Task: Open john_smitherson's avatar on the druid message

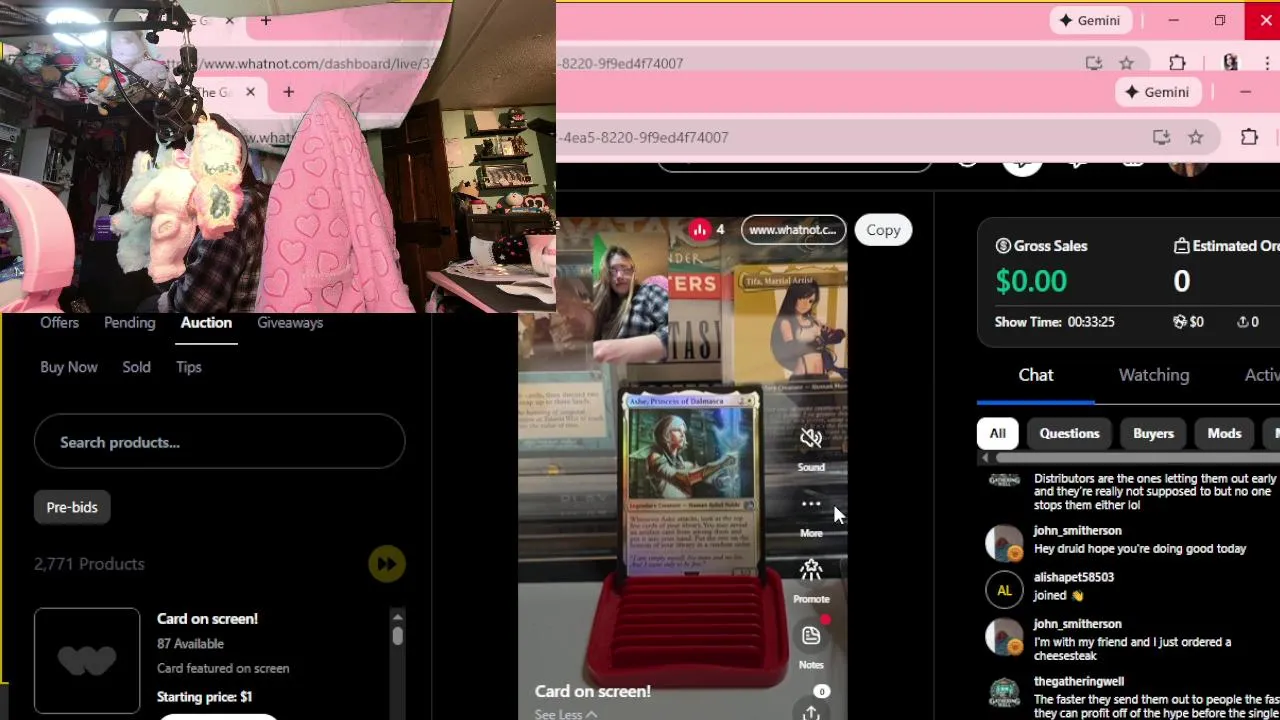Action: tap(1004, 542)
